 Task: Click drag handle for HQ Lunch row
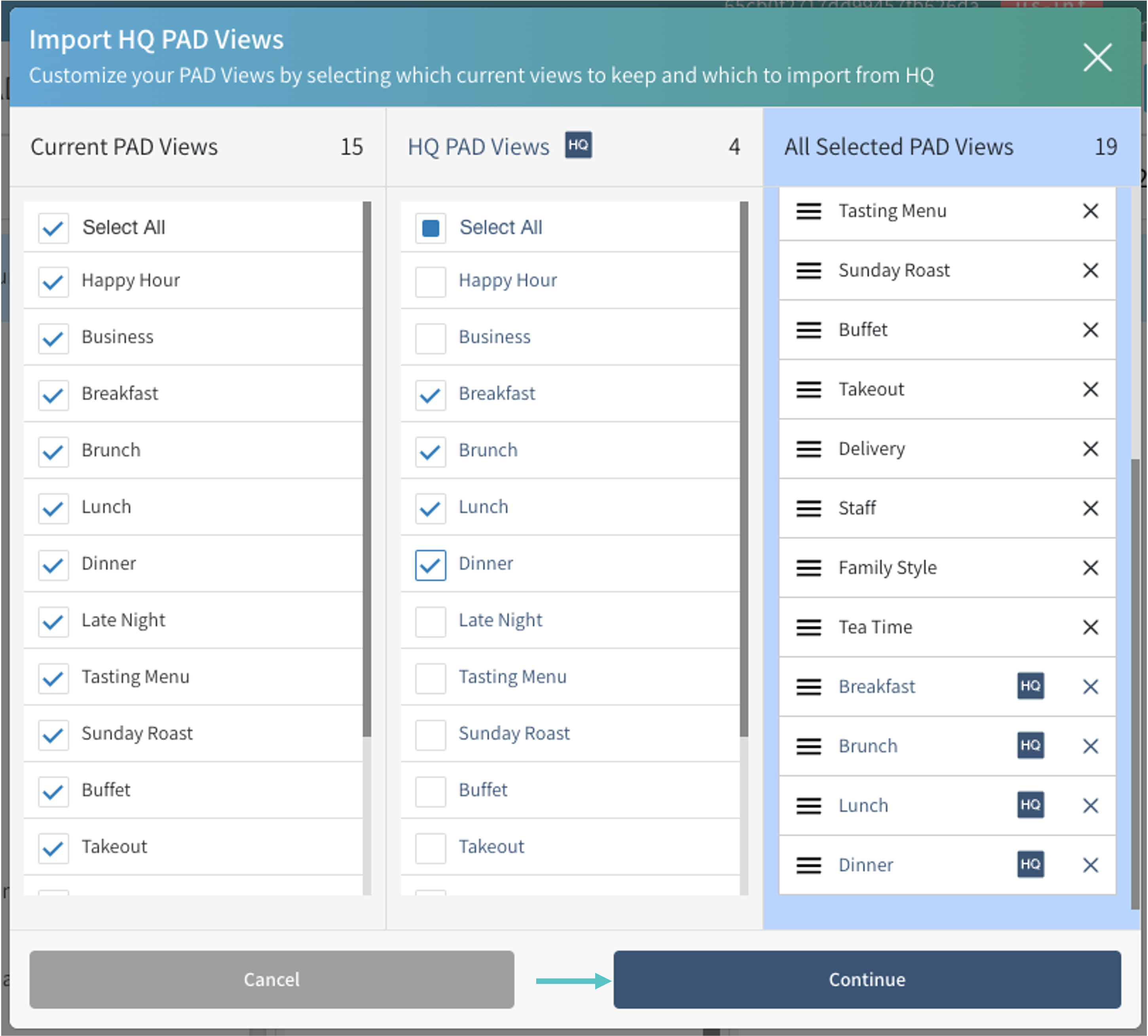tap(808, 806)
